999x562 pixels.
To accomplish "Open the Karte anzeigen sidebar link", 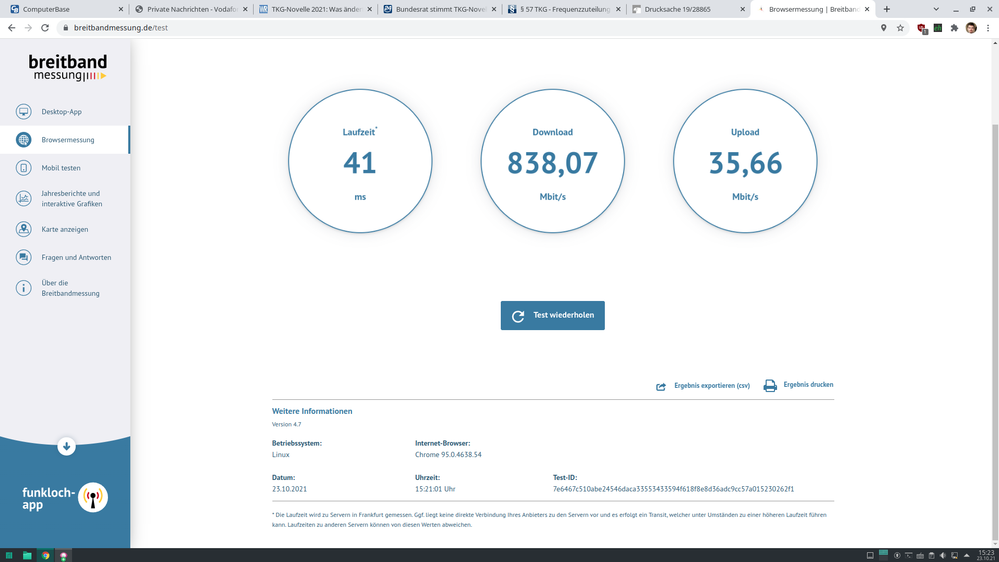I will tap(64, 229).
